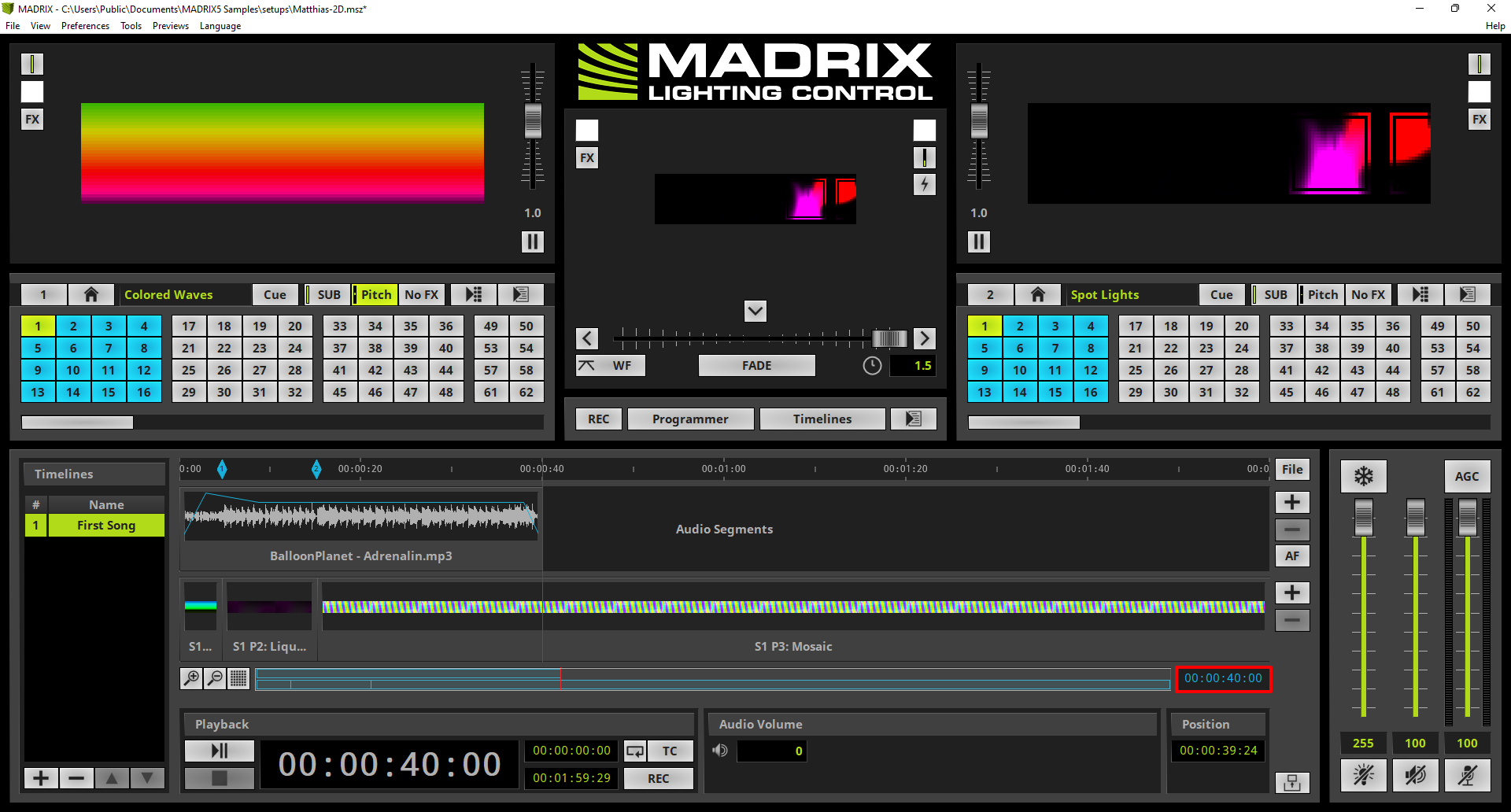1511x812 pixels.
Task: Move the timeline down in the list
Action: pos(147,778)
